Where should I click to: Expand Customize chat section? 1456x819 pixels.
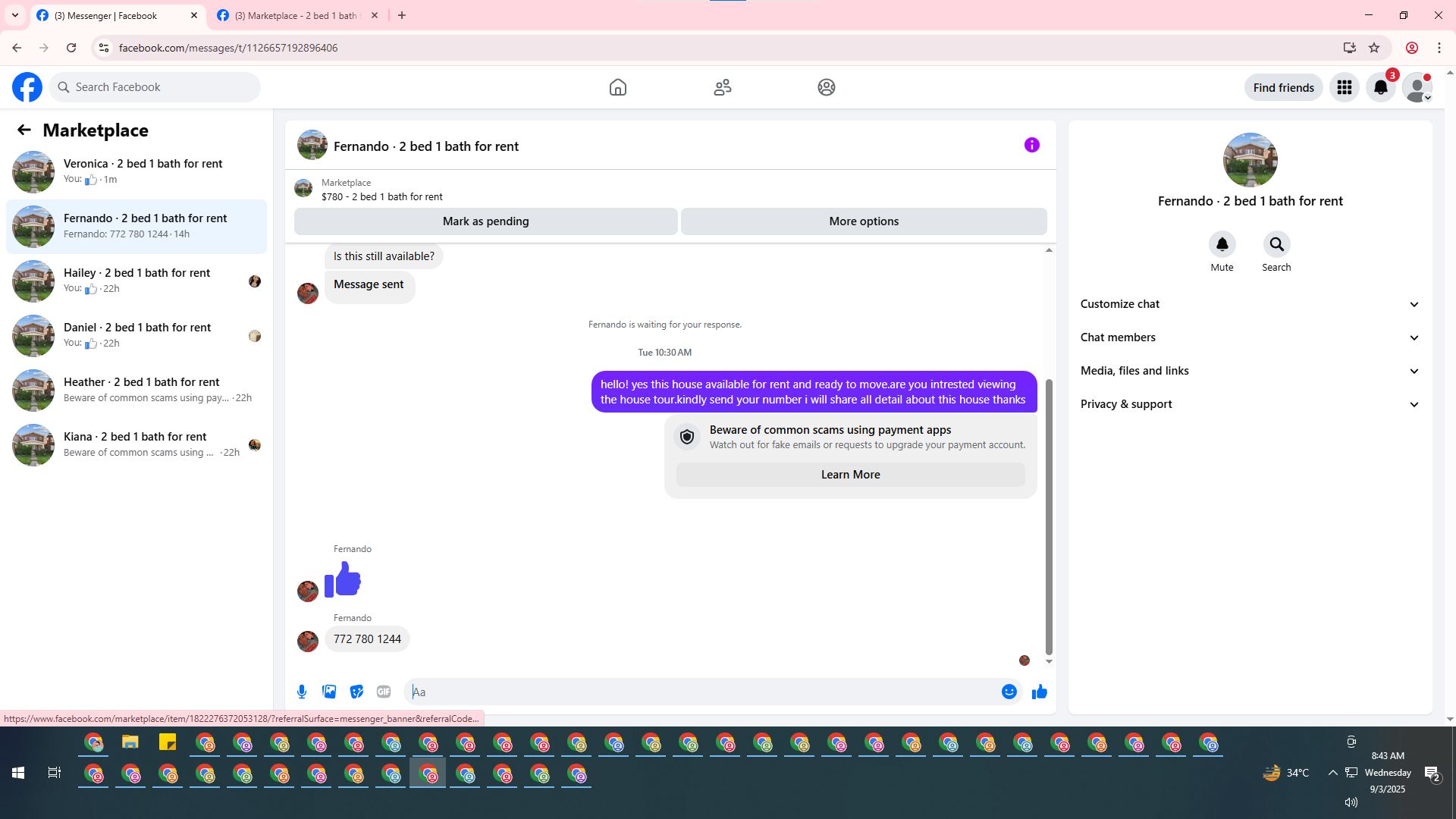click(1250, 304)
